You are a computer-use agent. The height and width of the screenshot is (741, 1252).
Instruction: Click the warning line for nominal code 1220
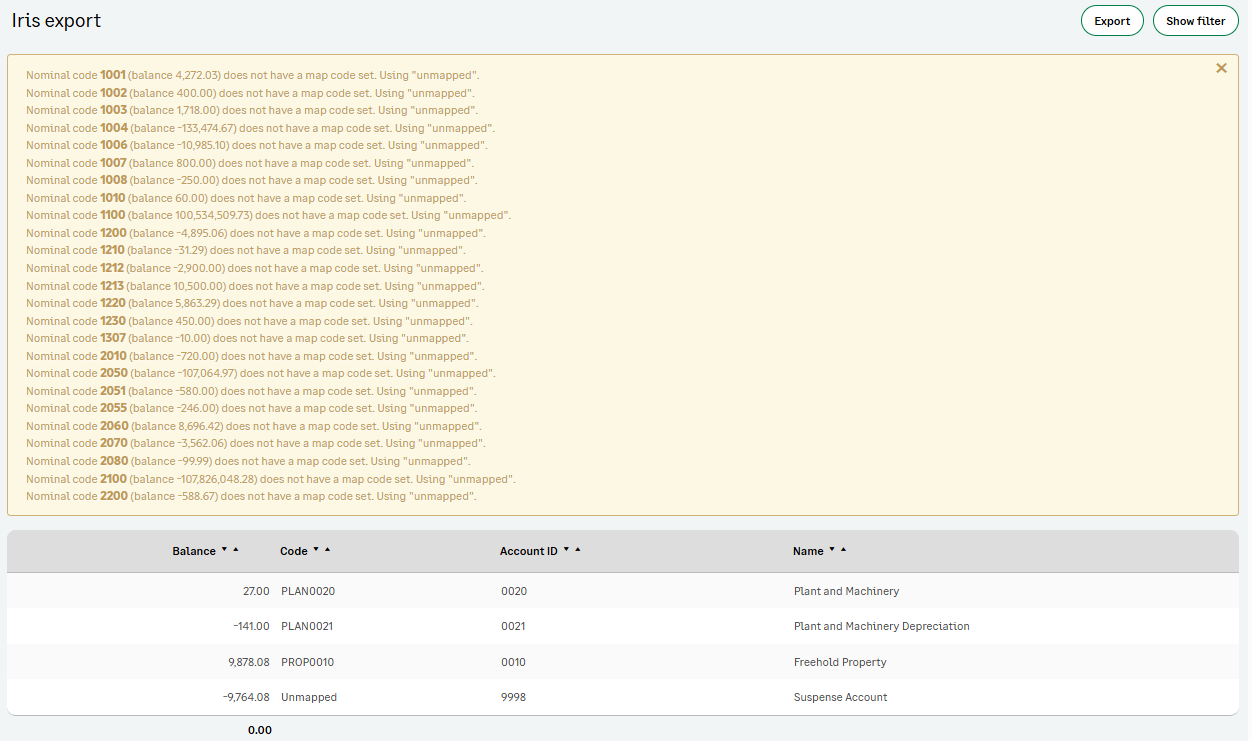(252, 303)
